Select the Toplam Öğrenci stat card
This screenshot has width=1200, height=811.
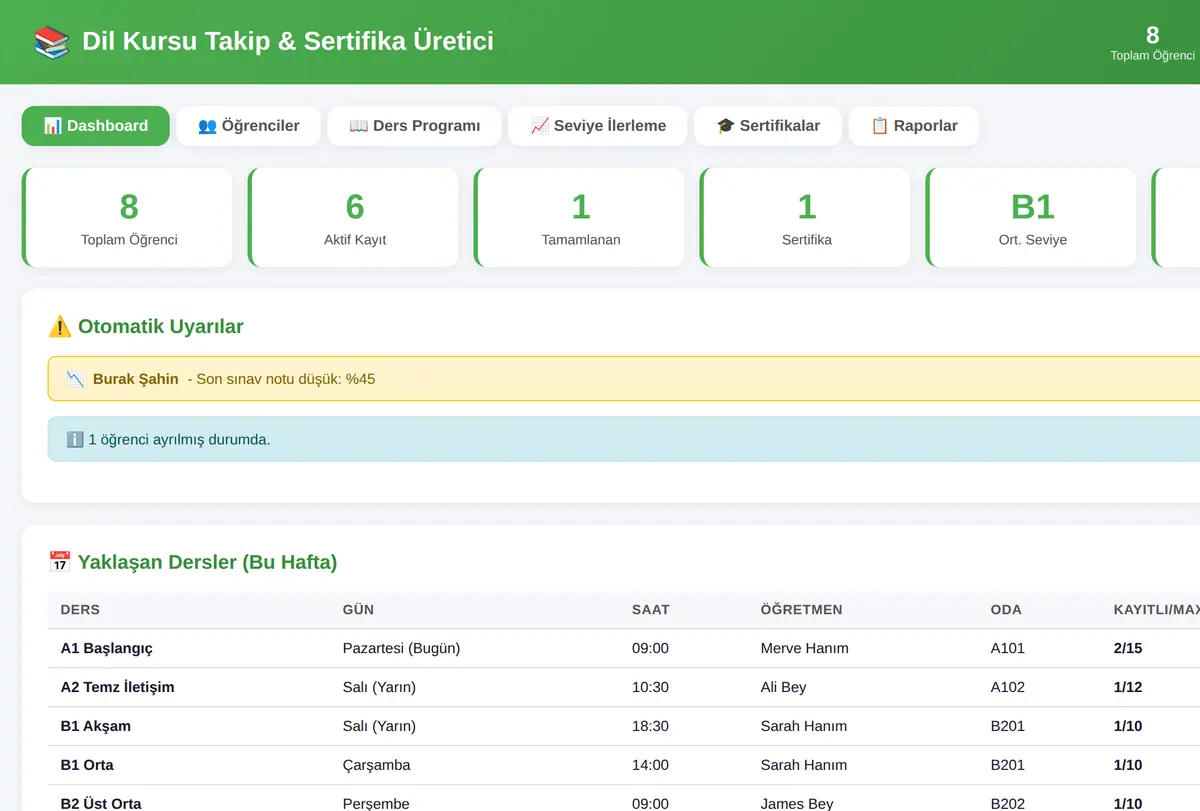127,217
